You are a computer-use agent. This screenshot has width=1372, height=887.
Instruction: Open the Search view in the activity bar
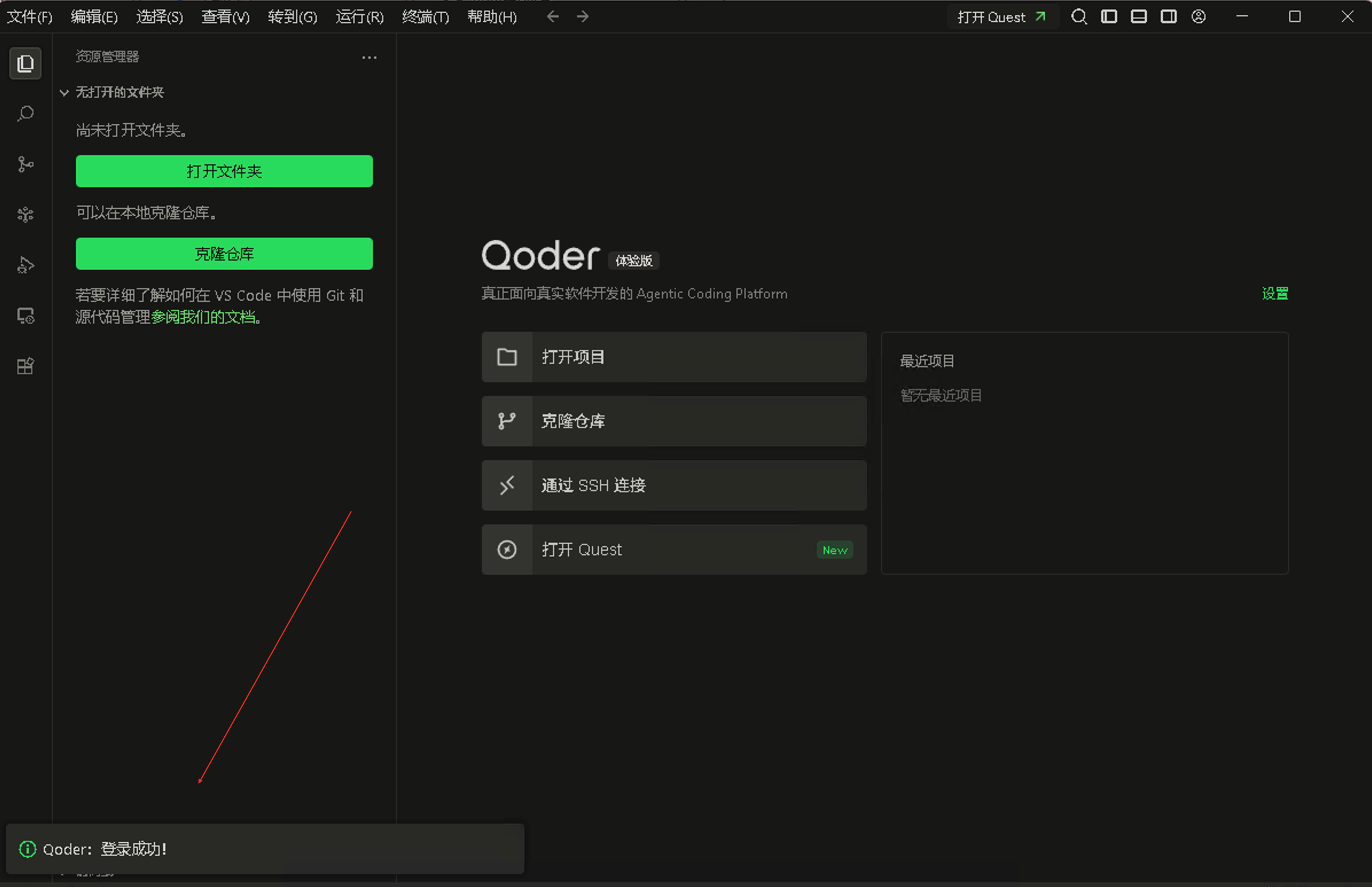click(25, 114)
